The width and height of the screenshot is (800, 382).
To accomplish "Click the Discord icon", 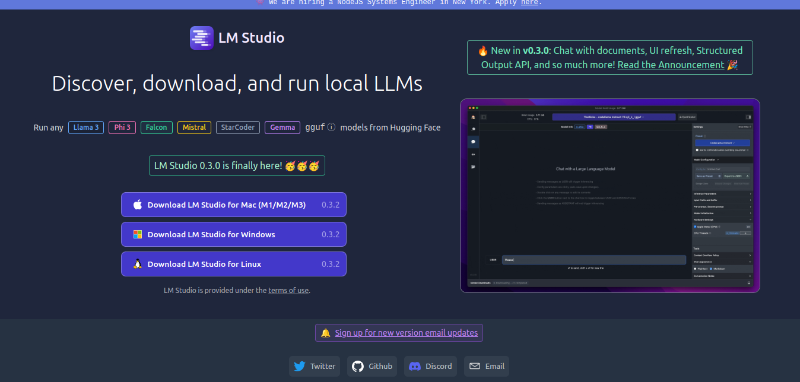I will pyautogui.click(x=415, y=366).
